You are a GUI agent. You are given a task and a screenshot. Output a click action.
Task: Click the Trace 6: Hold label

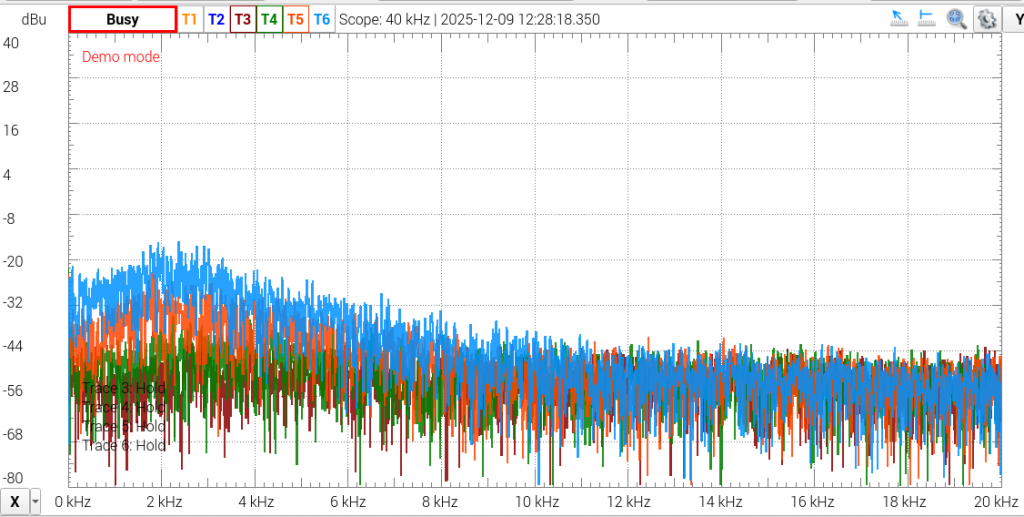(123, 445)
